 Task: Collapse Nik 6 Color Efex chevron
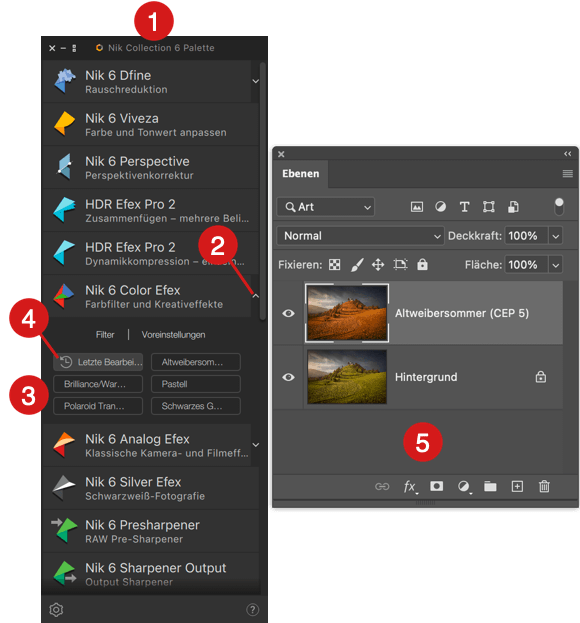click(x=256, y=296)
